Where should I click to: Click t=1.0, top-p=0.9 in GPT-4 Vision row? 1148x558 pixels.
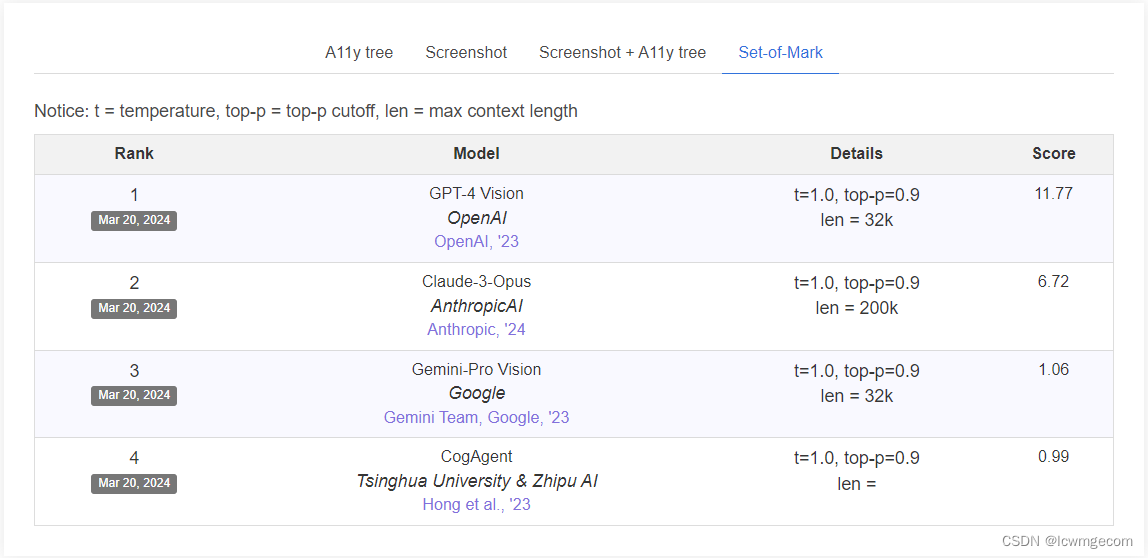click(x=857, y=196)
